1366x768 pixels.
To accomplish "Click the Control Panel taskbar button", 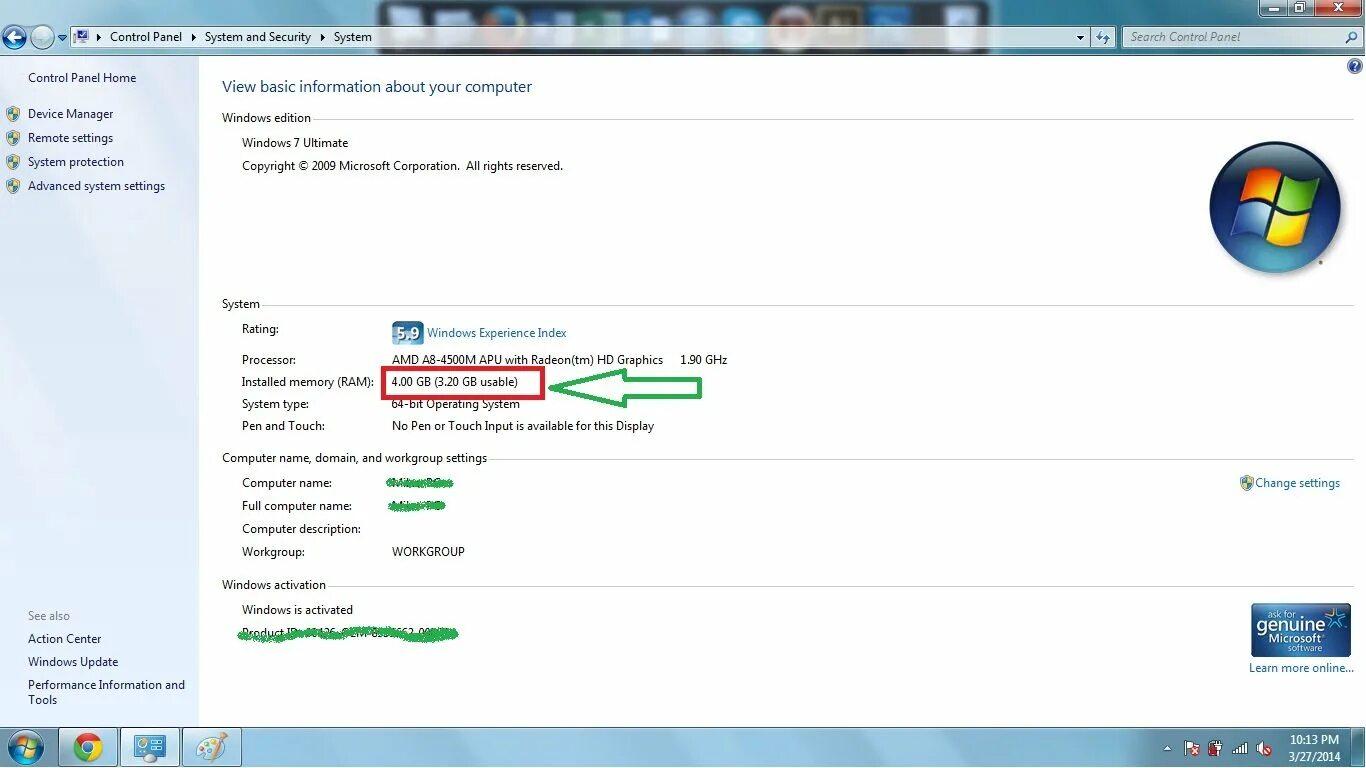I will [x=150, y=748].
